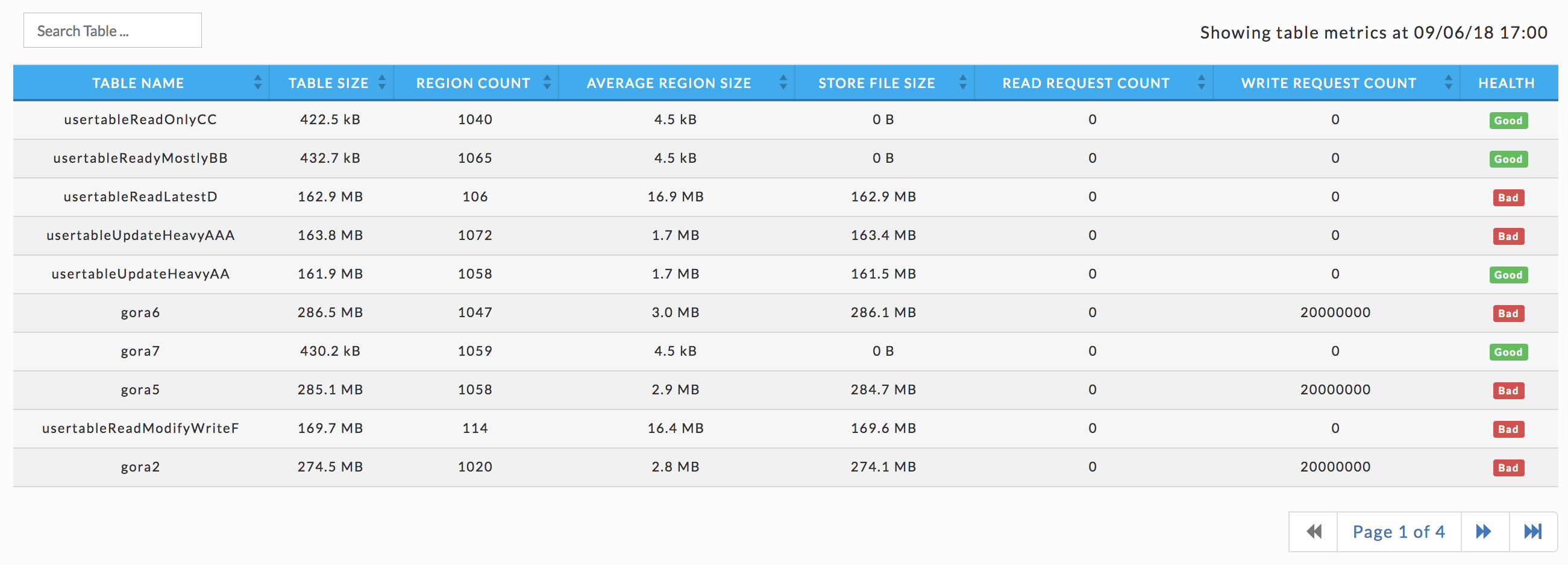Click Bad health badge for usertableReadModifyWriteF

[x=1508, y=429]
